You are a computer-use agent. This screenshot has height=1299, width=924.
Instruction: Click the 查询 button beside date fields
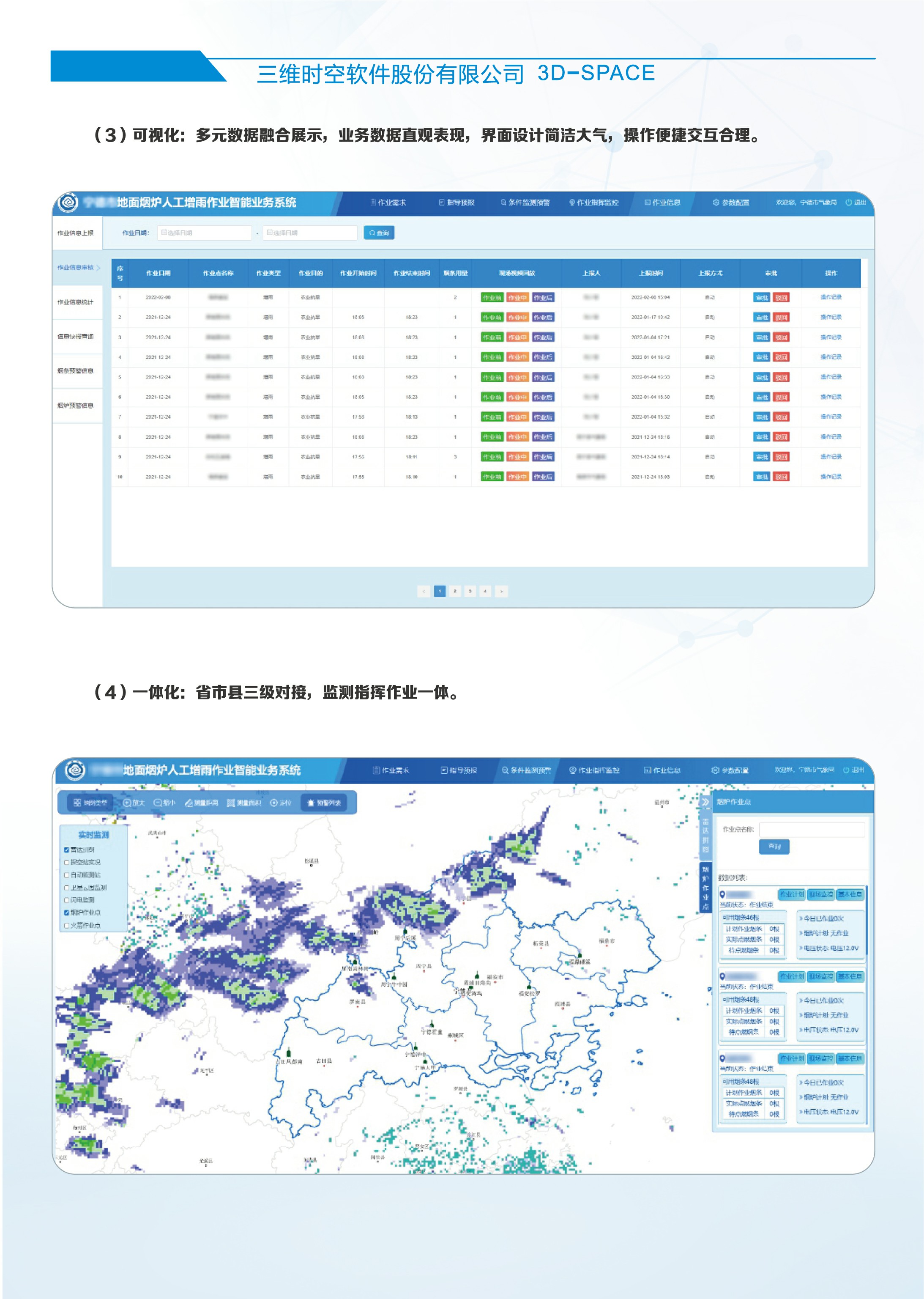click(x=379, y=233)
